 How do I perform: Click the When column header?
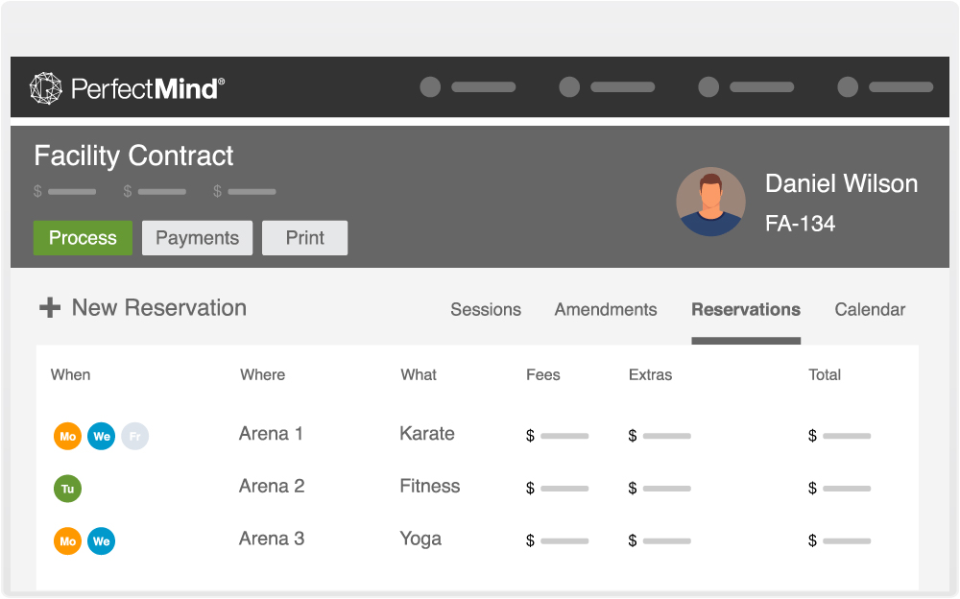pos(70,375)
